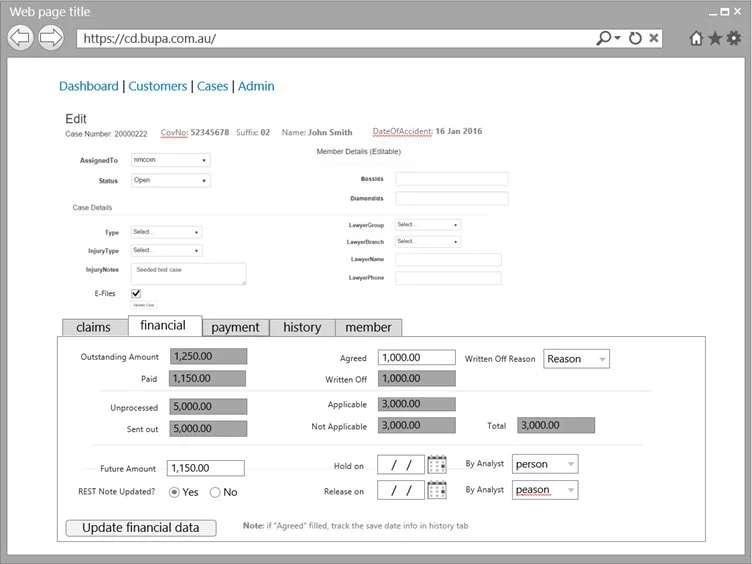Switch to the history tab
752x564 pixels.
[302, 327]
